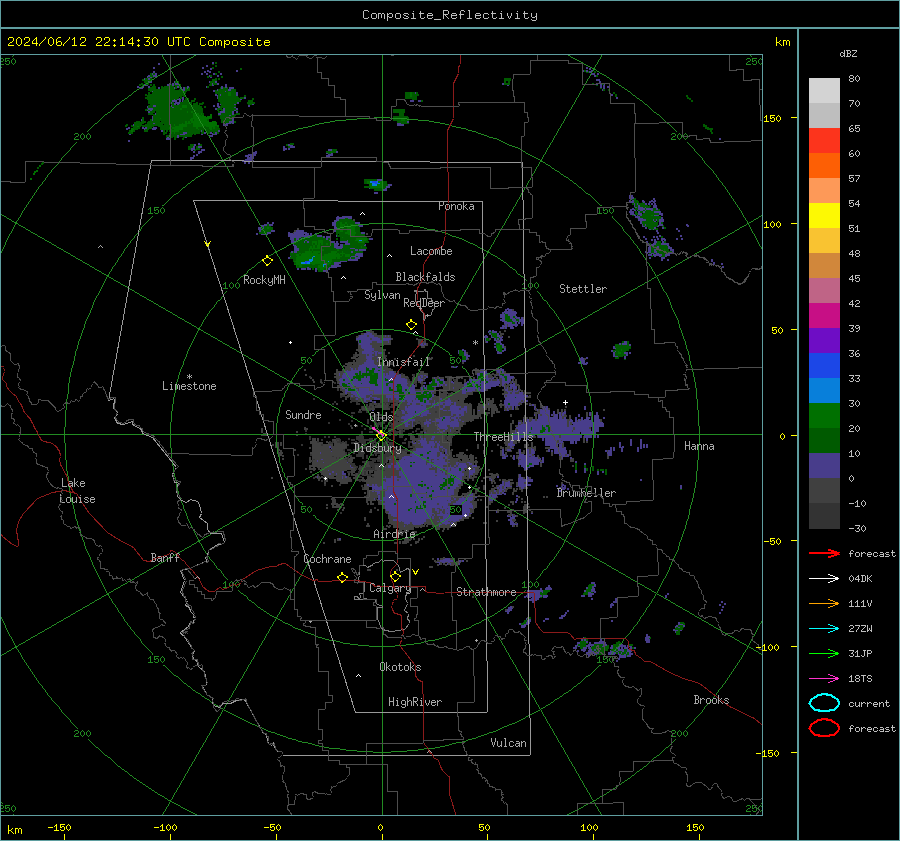Click the green 31JP arrow legend icon
Screen dimensions: 900x841
[x=824, y=653]
